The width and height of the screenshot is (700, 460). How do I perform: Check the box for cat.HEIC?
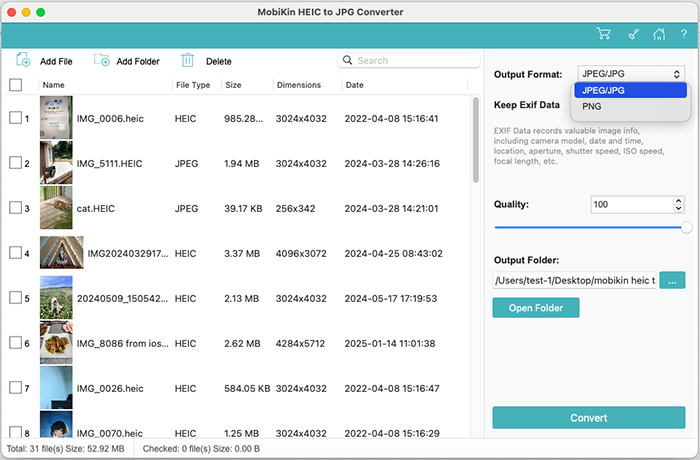tap(16, 208)
